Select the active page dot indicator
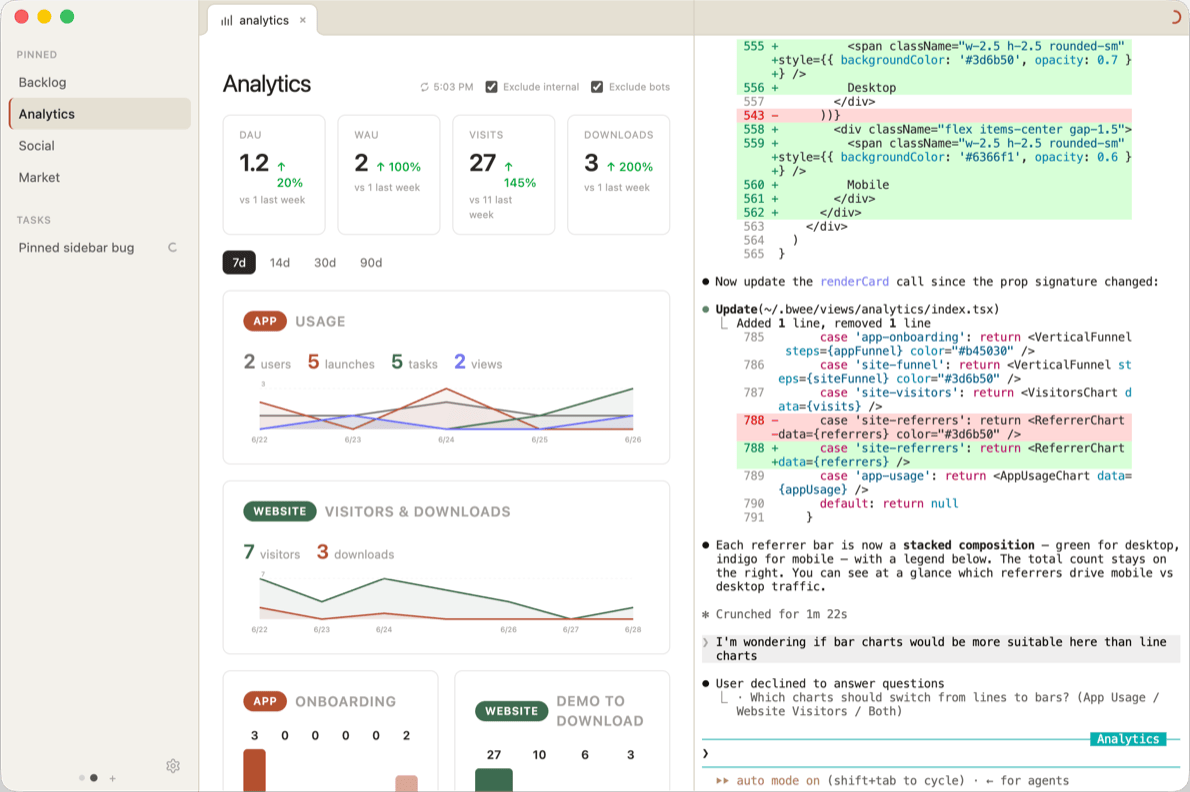 pos(93,778)
